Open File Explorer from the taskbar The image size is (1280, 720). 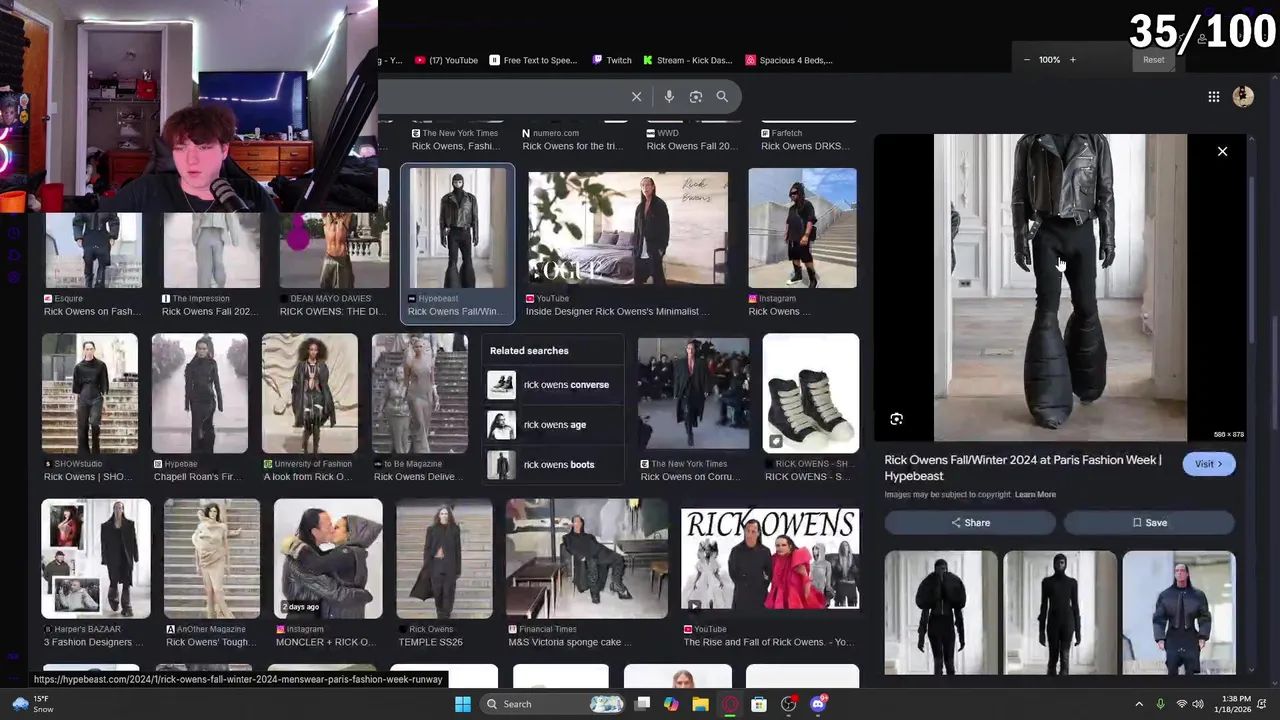(x=700, y=704)
